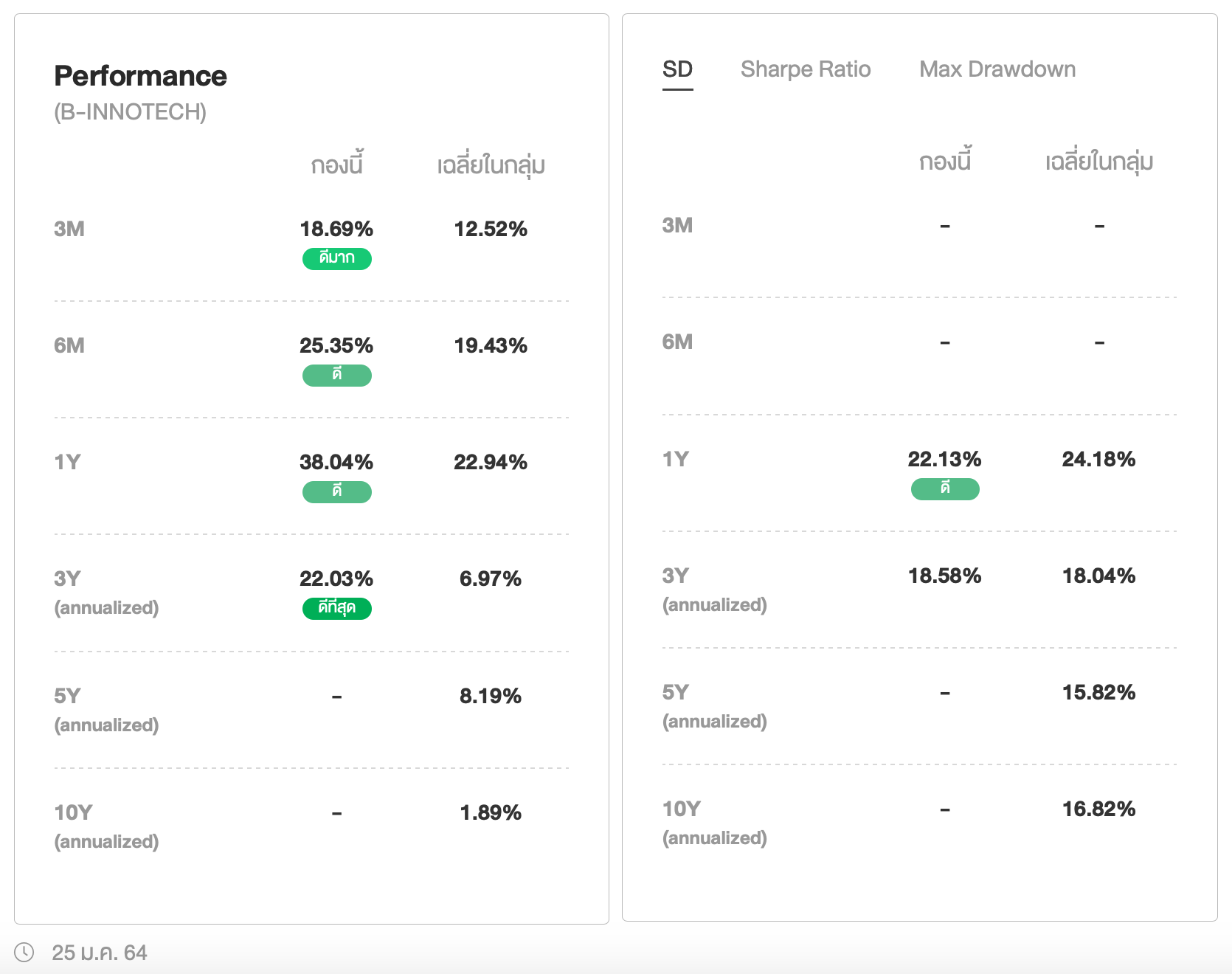The height and width of the screenshot is (974, 1232).
Task: Click the 22.13% 1Y SD value
Action: coord(944,459)
